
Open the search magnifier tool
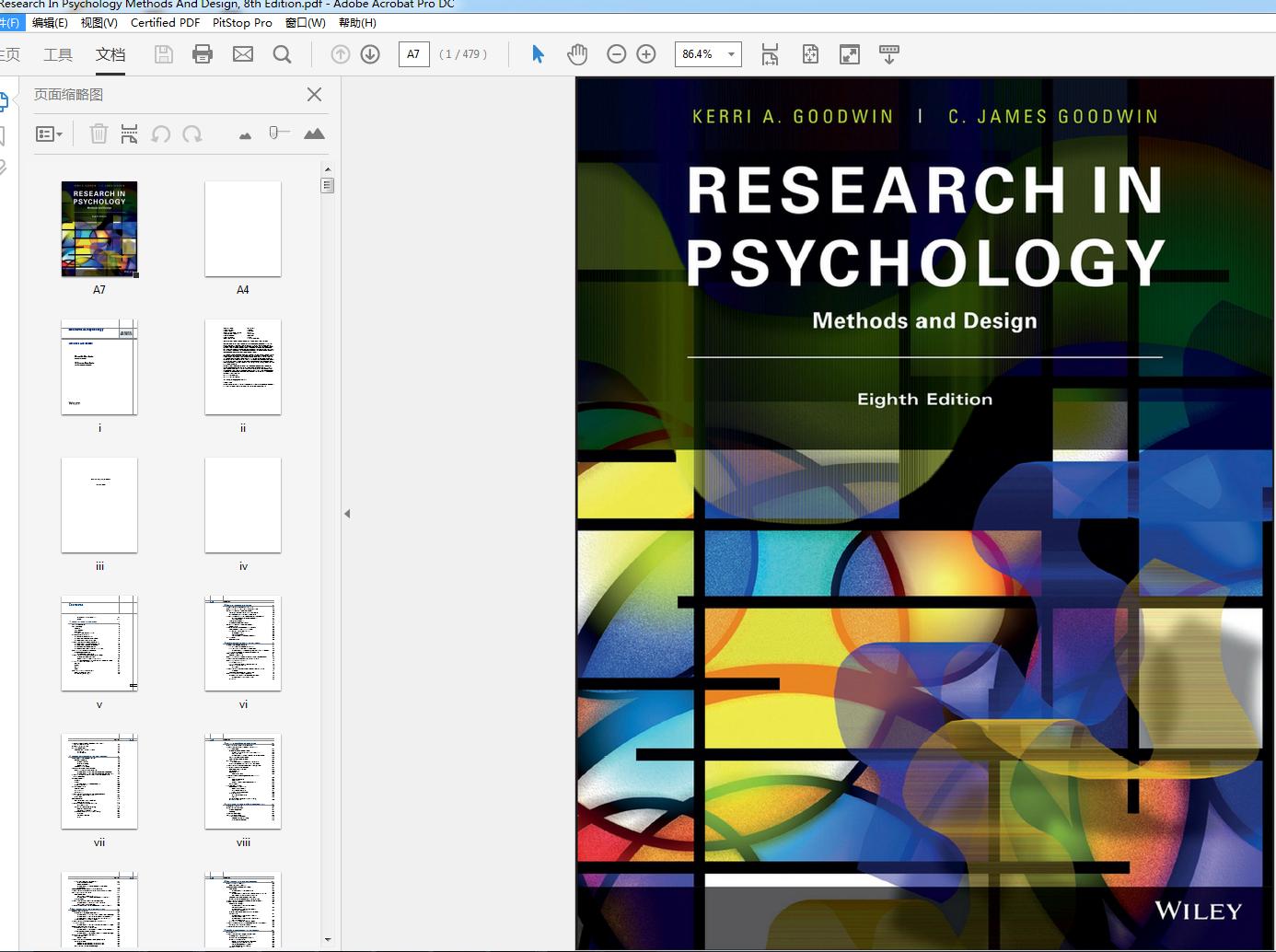click(x=283, y=54)
